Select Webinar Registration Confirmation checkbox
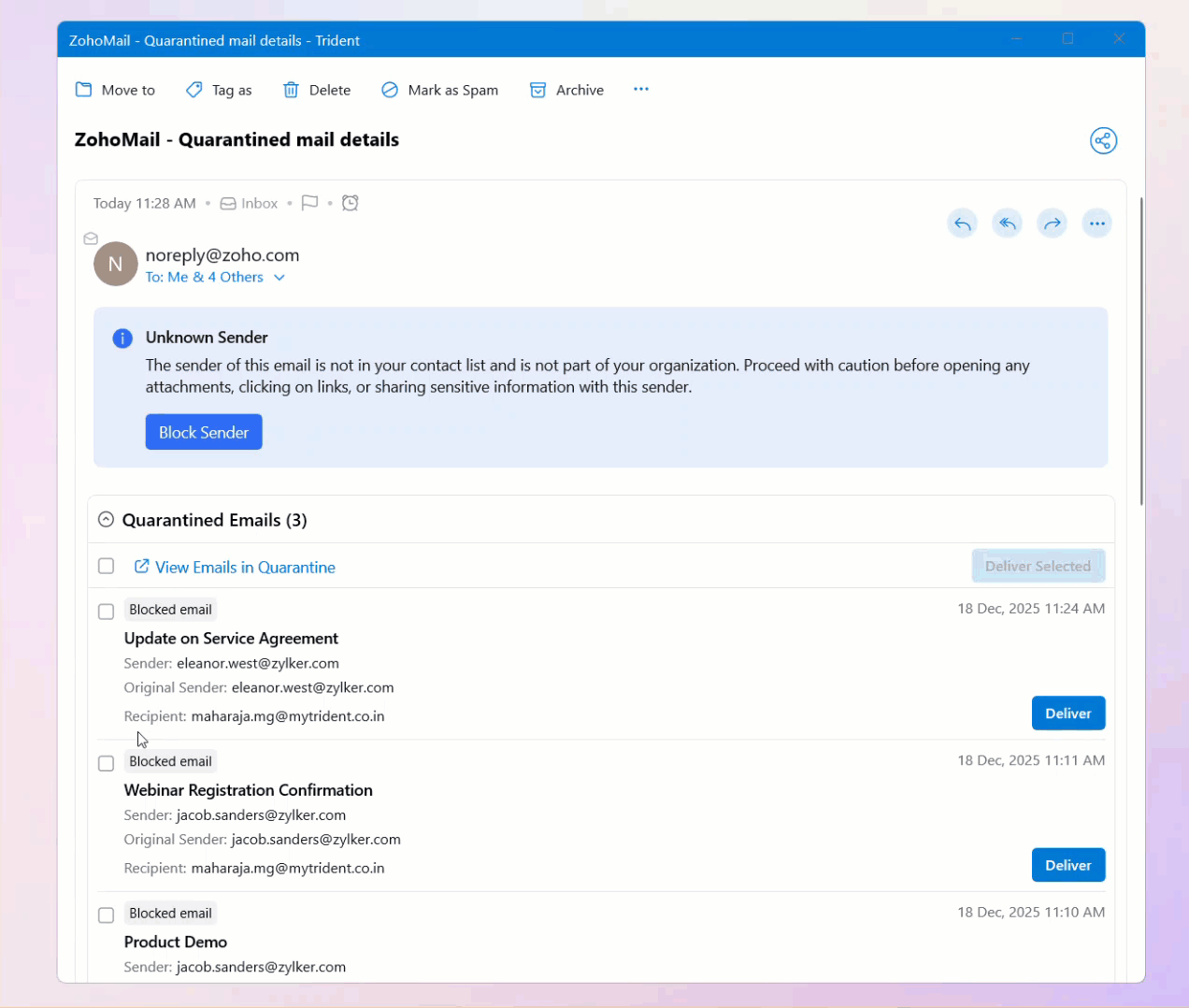The image size is (1189, 1008). tap(107, 763)
